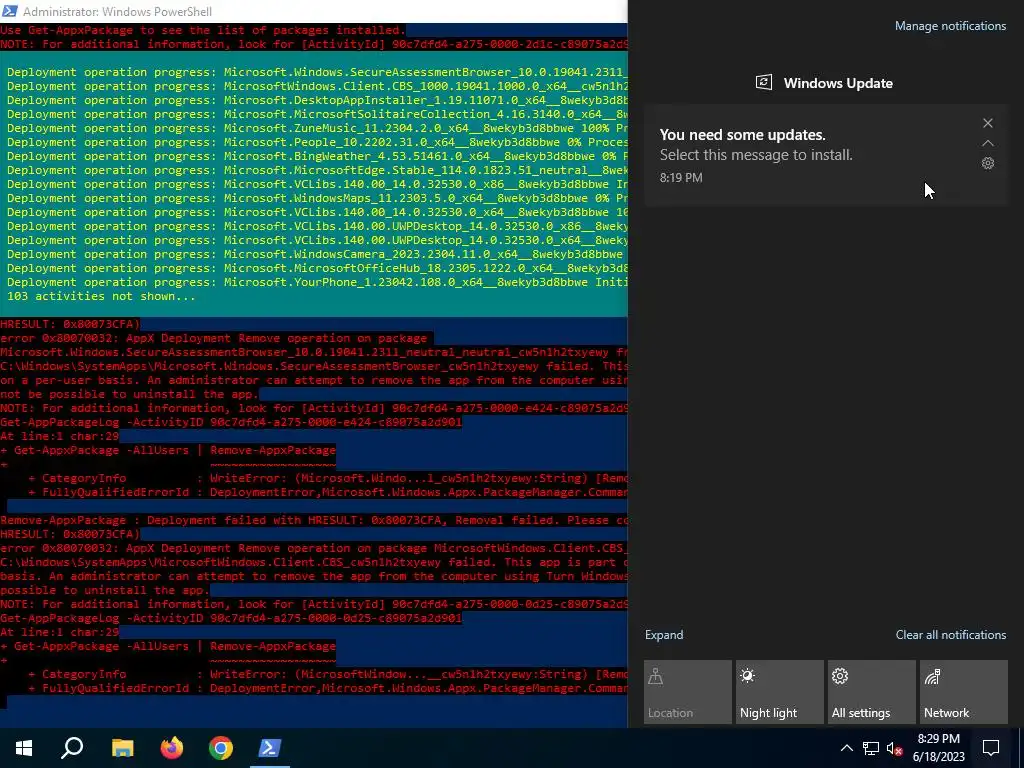Close the Action Center via notification icon

tap(991, 748)
